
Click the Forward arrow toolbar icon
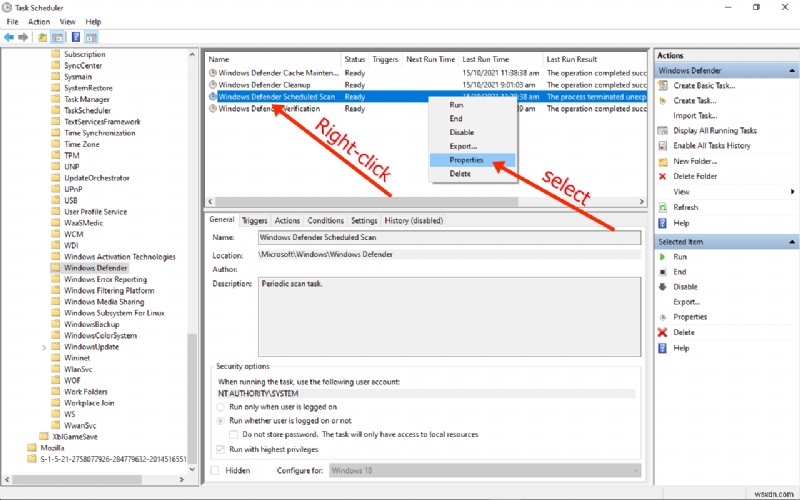pos(23,37)
